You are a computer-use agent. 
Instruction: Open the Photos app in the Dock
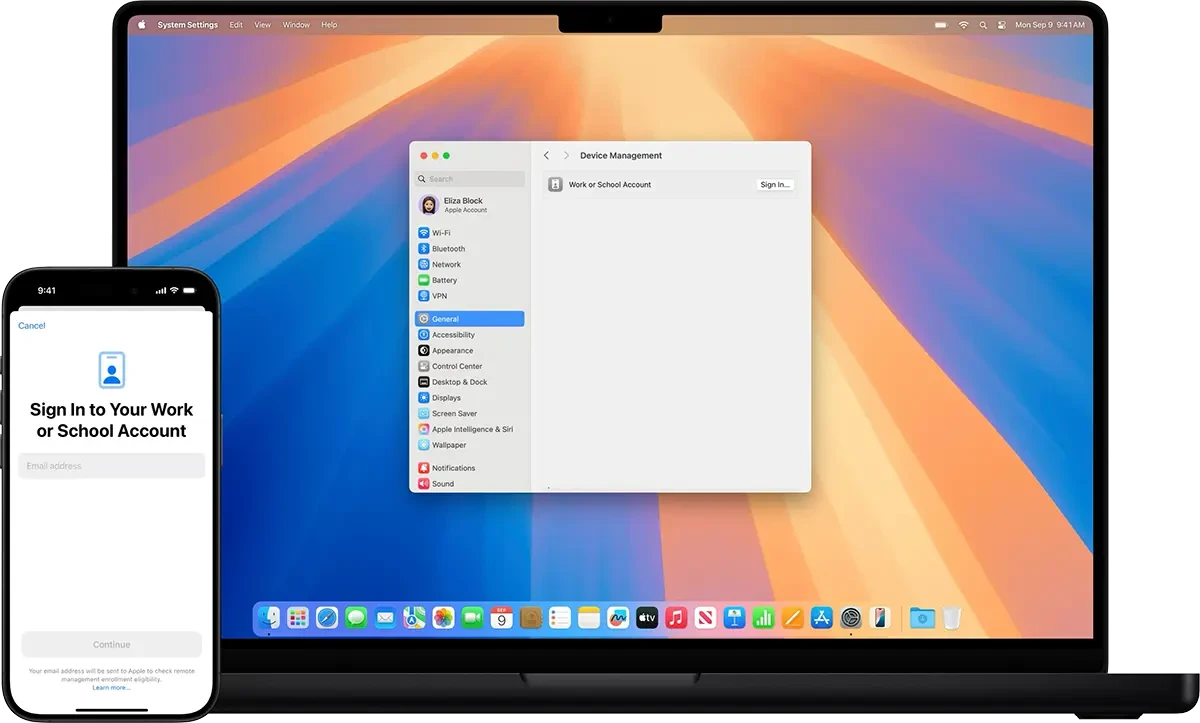(x=443, y=618)
